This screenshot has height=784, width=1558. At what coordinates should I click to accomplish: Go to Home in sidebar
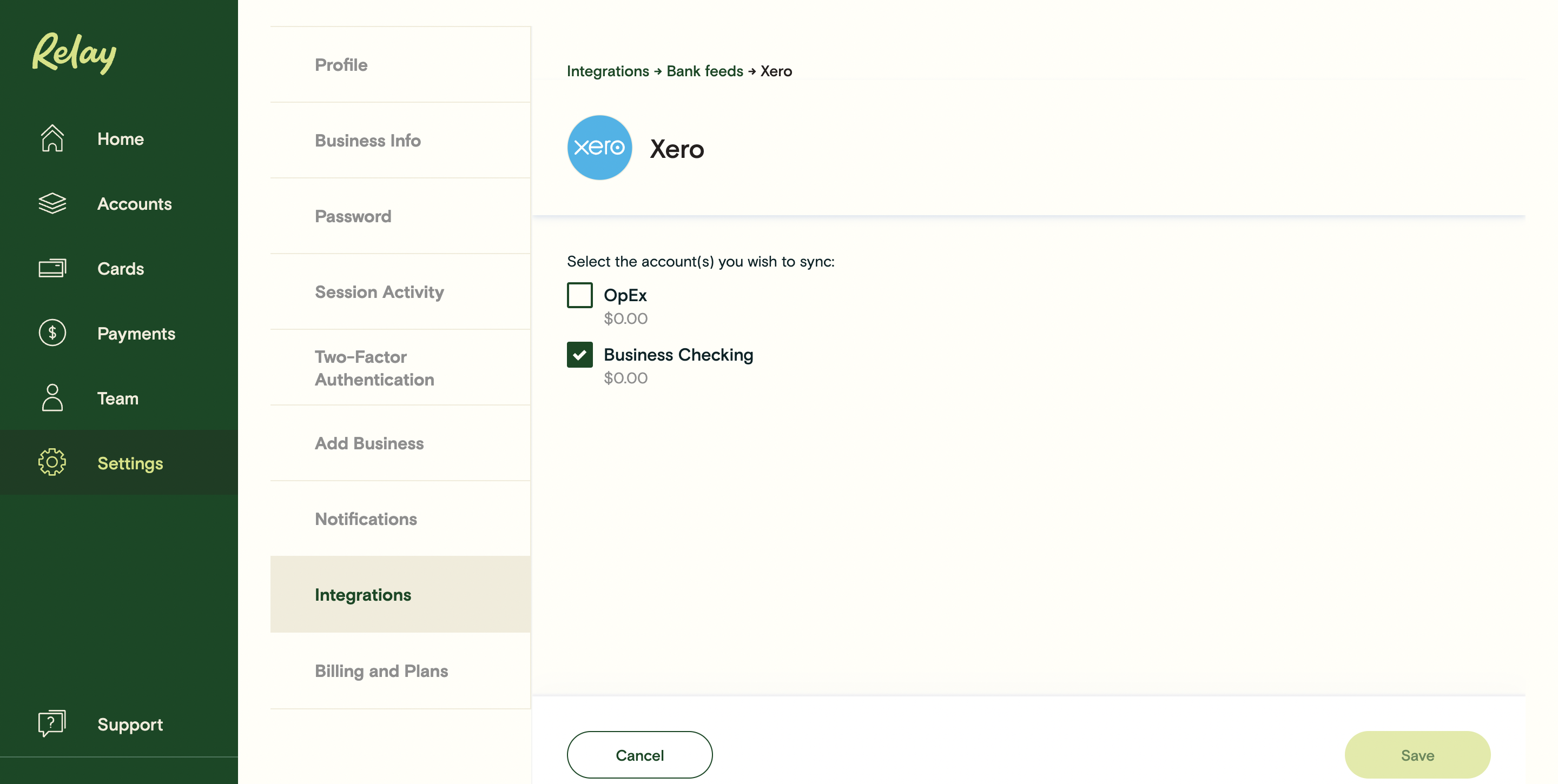tap(119, 138)
